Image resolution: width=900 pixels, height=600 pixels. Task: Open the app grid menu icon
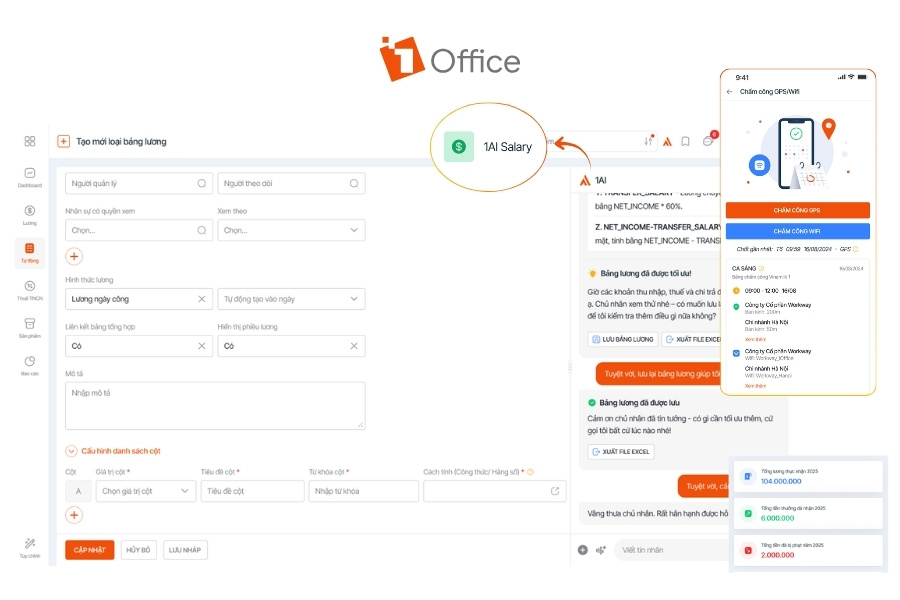coord(30,141)
